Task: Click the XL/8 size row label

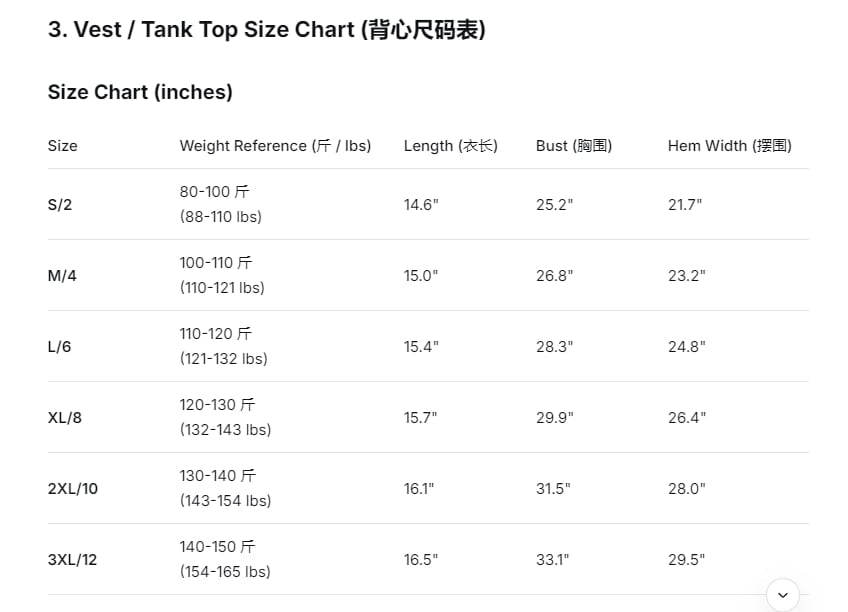Action: click(65, 418)
